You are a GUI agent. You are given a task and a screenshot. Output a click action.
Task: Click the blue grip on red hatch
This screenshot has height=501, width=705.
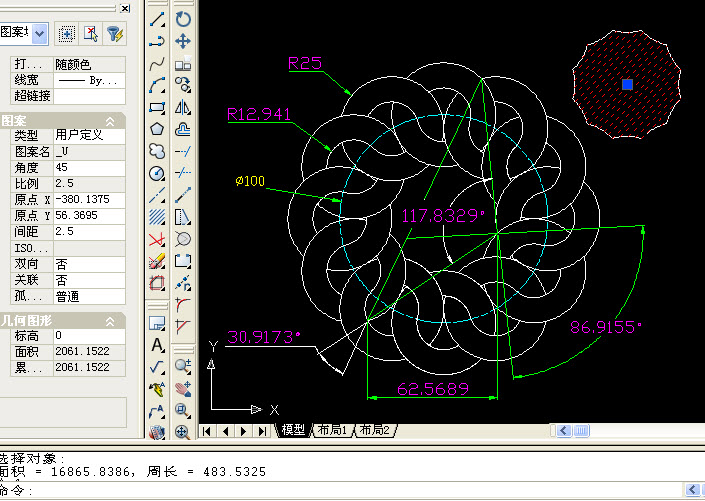coord(627,84)
